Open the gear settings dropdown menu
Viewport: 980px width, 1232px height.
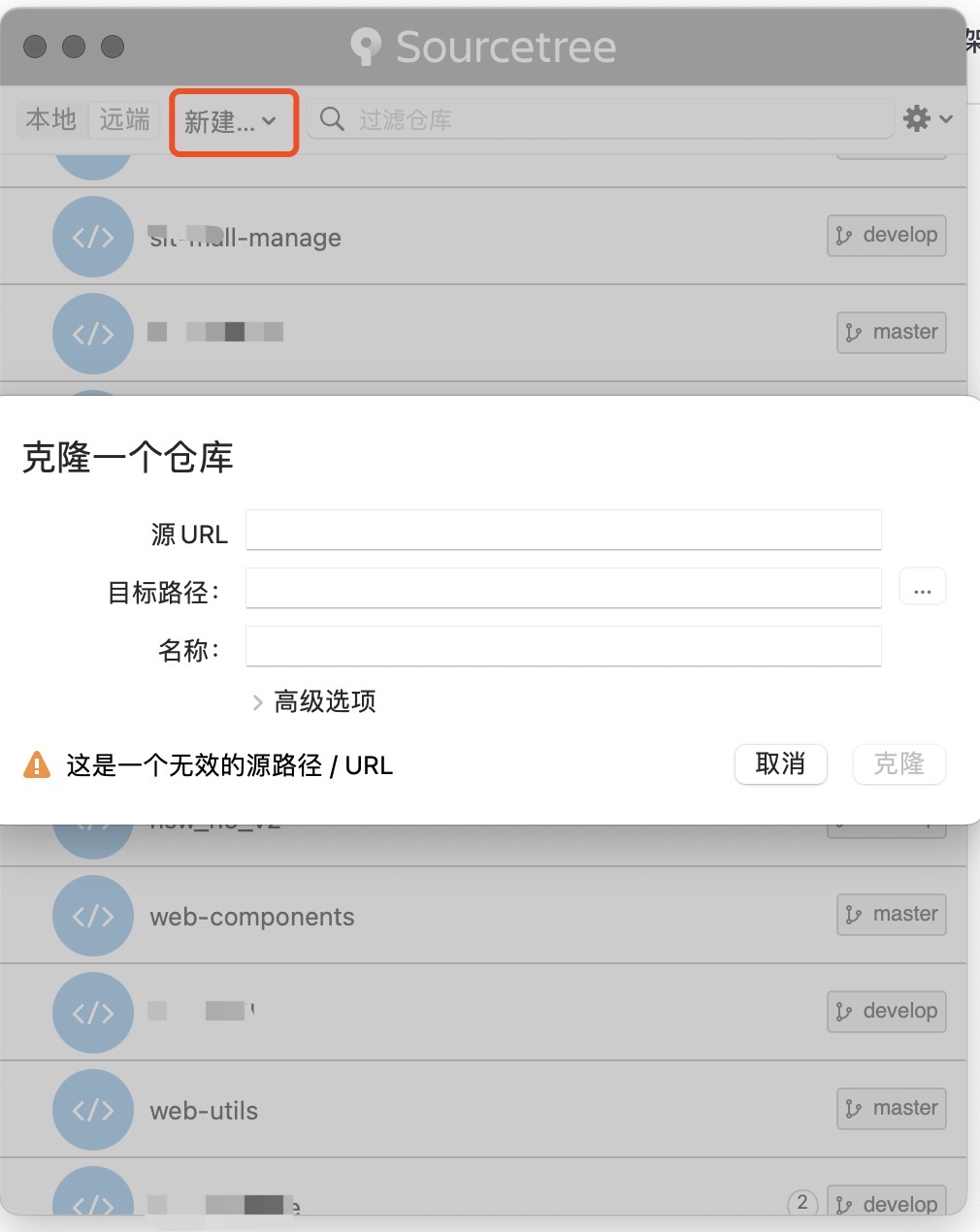928,119
